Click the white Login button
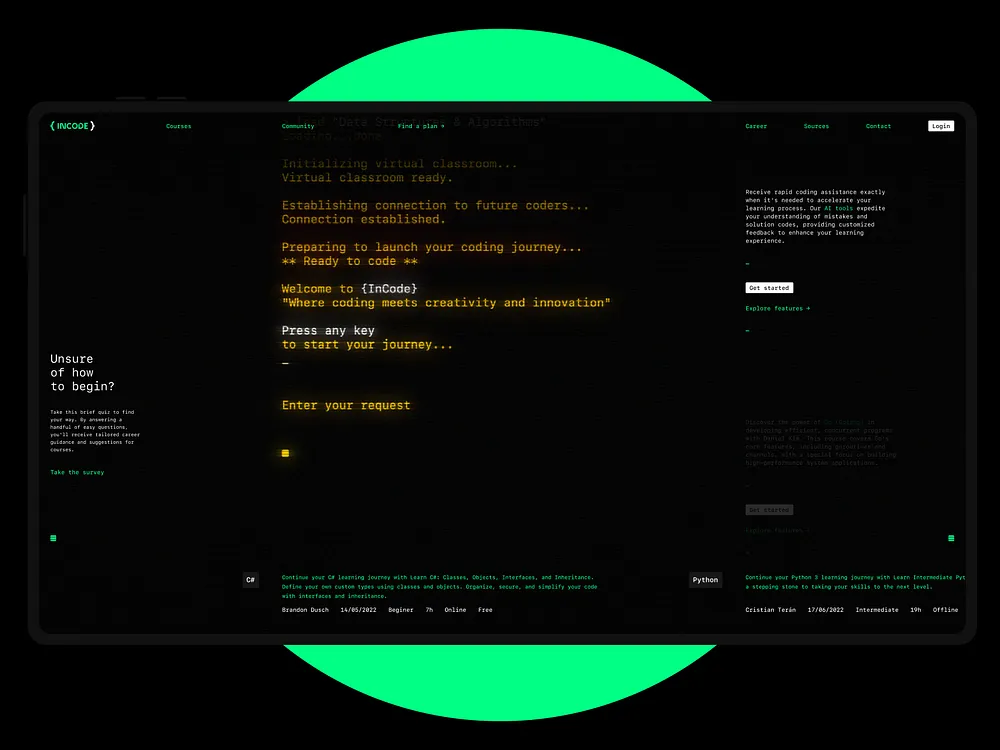Viewport: 1000px width, 750px height. pos(940,125)
